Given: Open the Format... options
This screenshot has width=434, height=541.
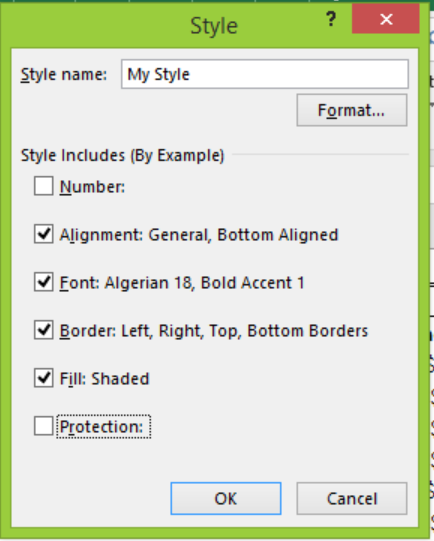Looking at the screenshot, I should 352,110.
